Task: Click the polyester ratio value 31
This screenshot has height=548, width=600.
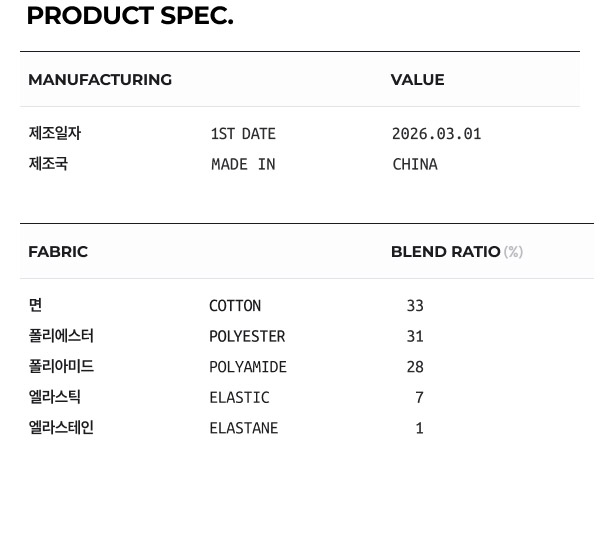Action: [x=415, y=337]
